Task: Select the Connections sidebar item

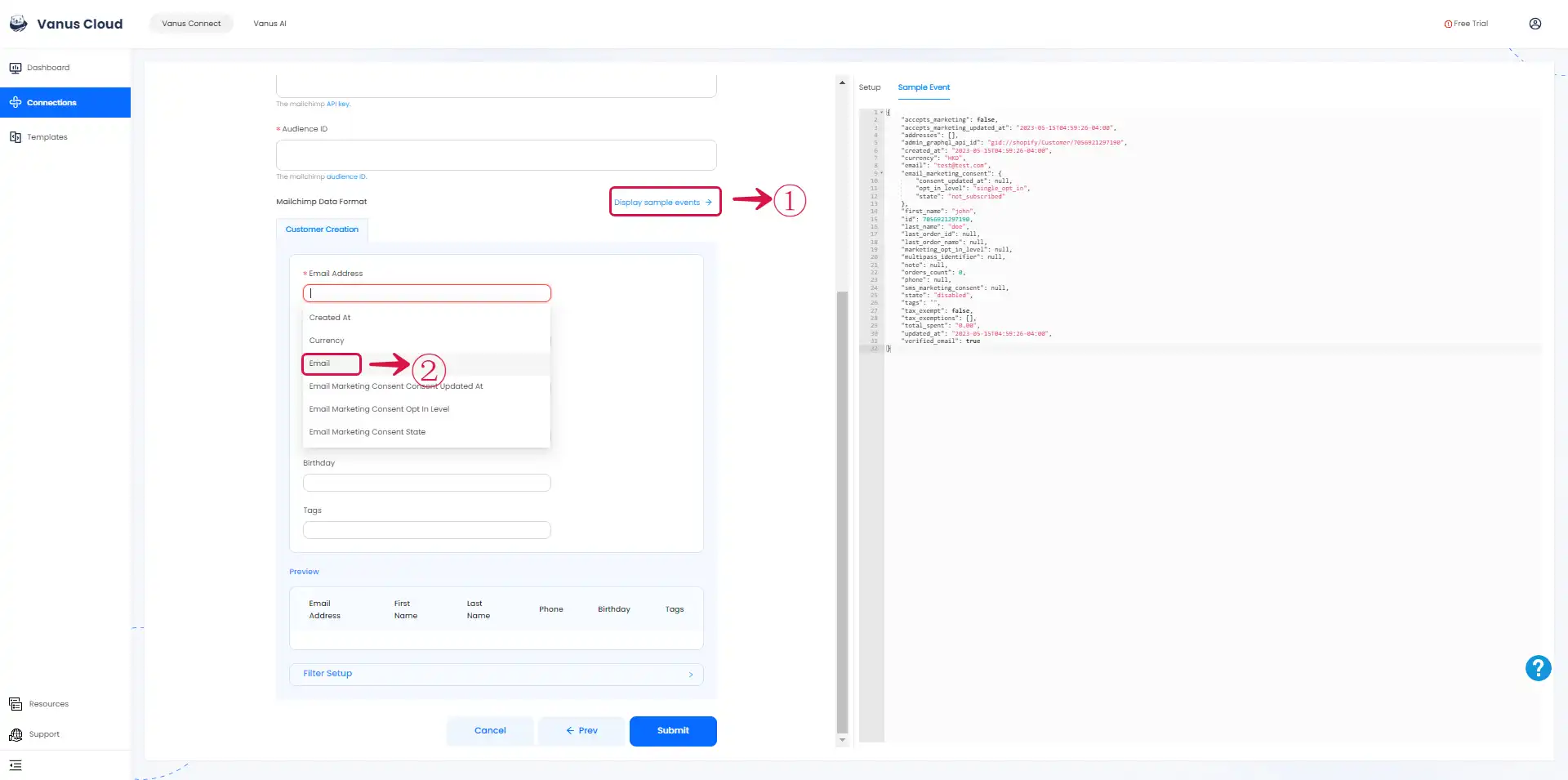Action: [65, 102]
